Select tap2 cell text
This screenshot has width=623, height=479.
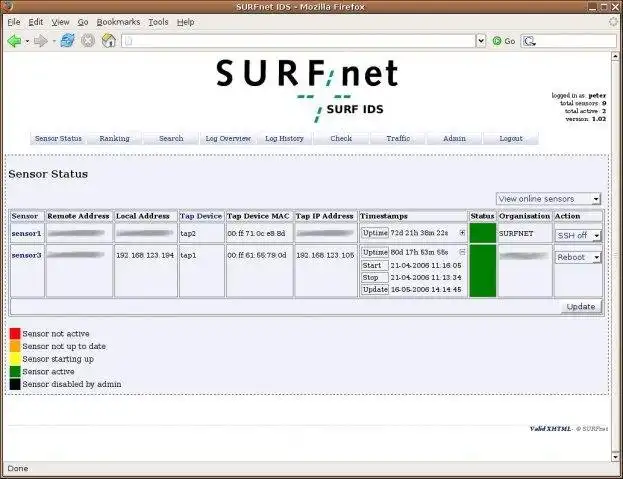click(188, 234)
